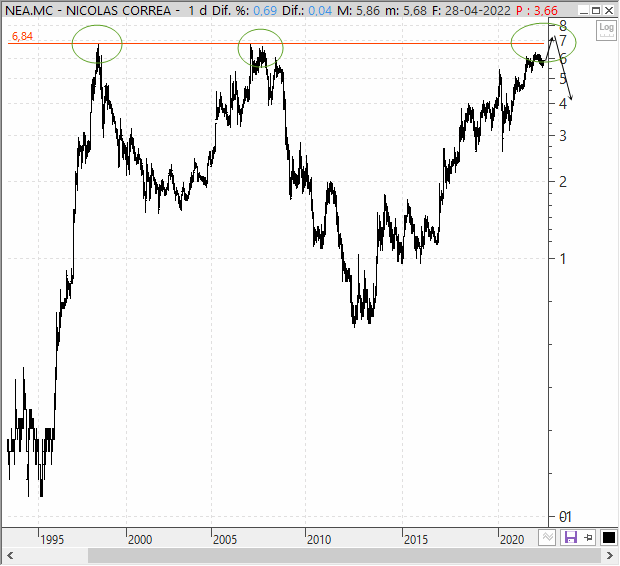The image size is (620, 566).
Task: Click the 2020 label on time axis
Action: [512, 539]
